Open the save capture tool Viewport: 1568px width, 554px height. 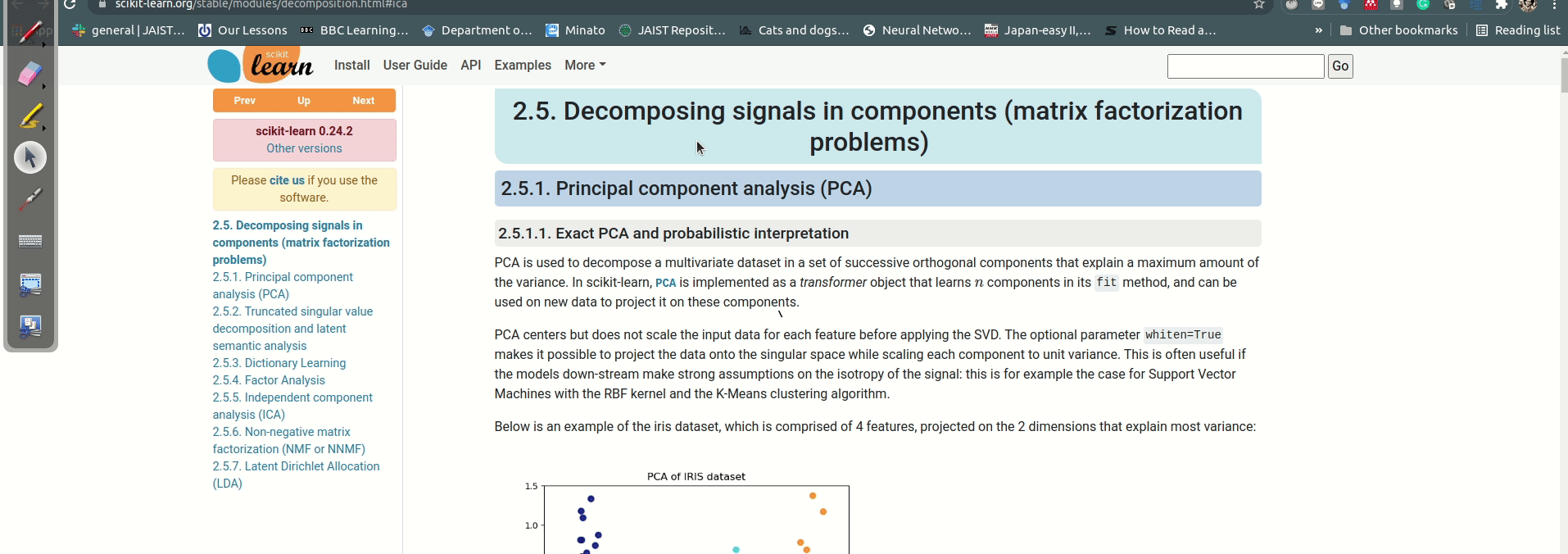click(x=30, y=326)
